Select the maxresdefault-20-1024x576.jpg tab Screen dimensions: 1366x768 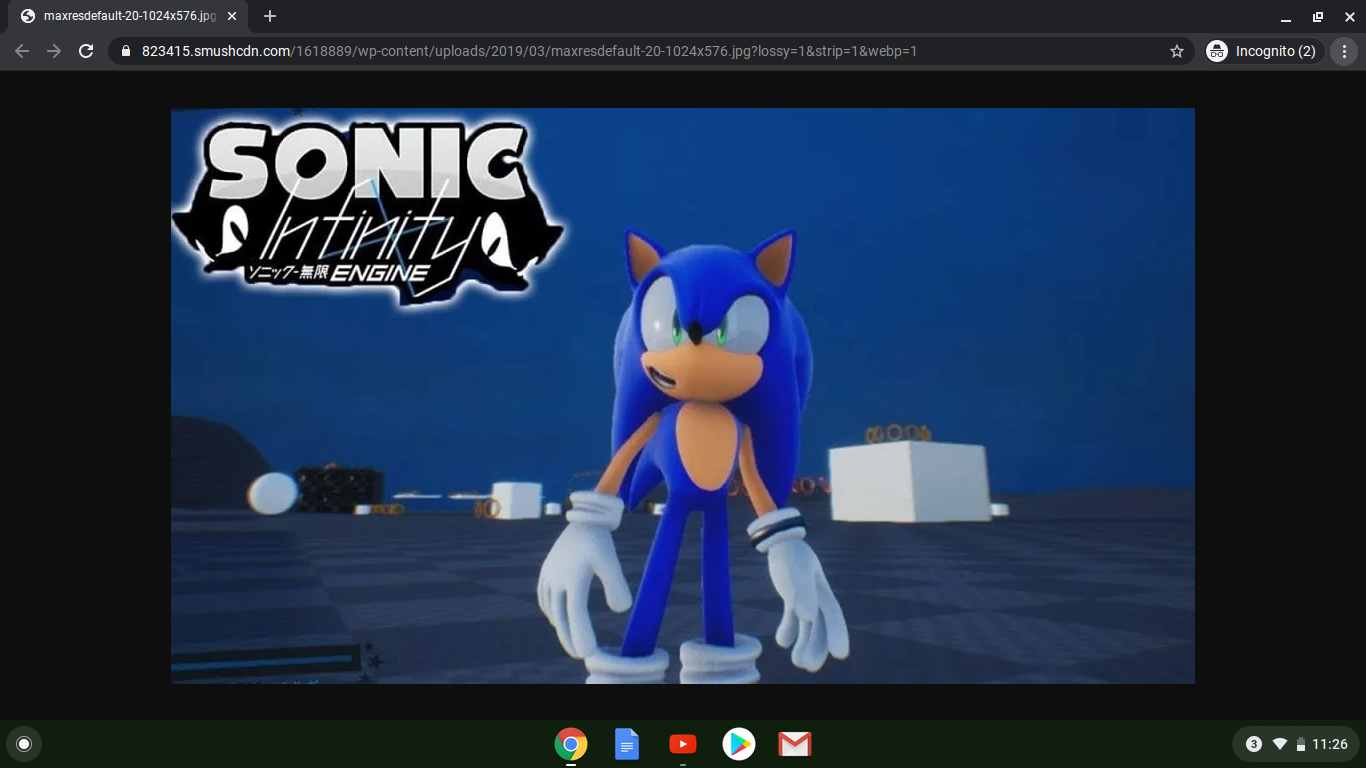point(128,17)
